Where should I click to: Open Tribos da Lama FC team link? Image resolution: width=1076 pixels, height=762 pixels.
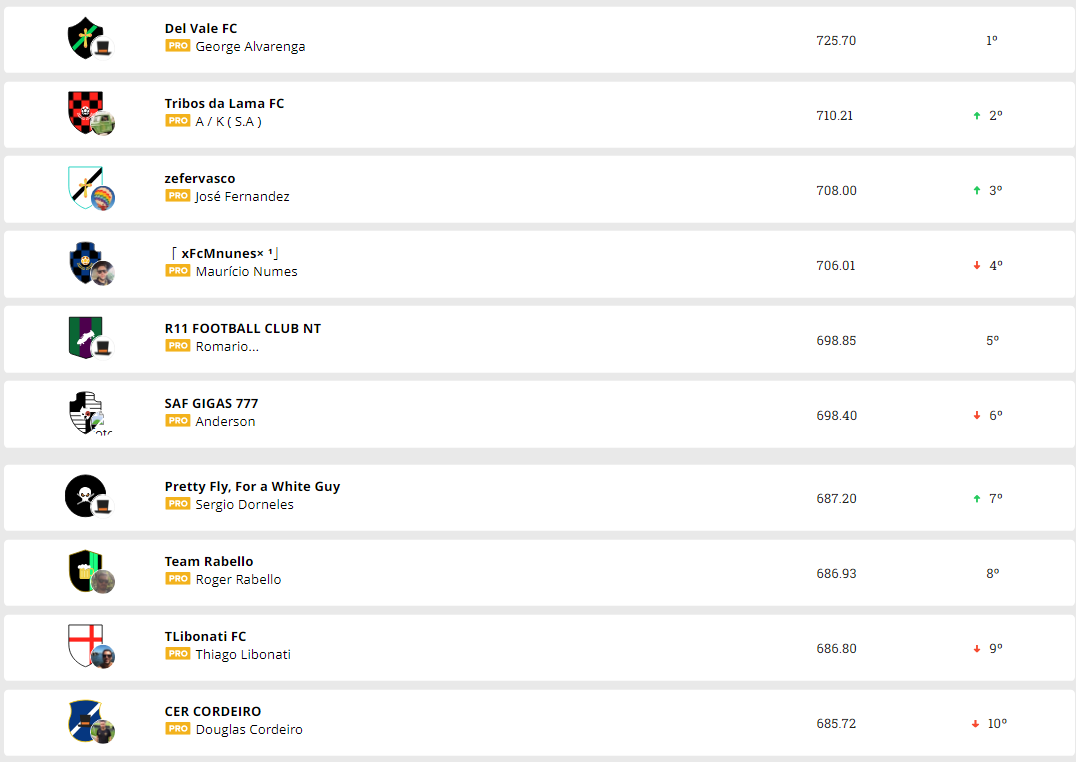tap(224, 104)
